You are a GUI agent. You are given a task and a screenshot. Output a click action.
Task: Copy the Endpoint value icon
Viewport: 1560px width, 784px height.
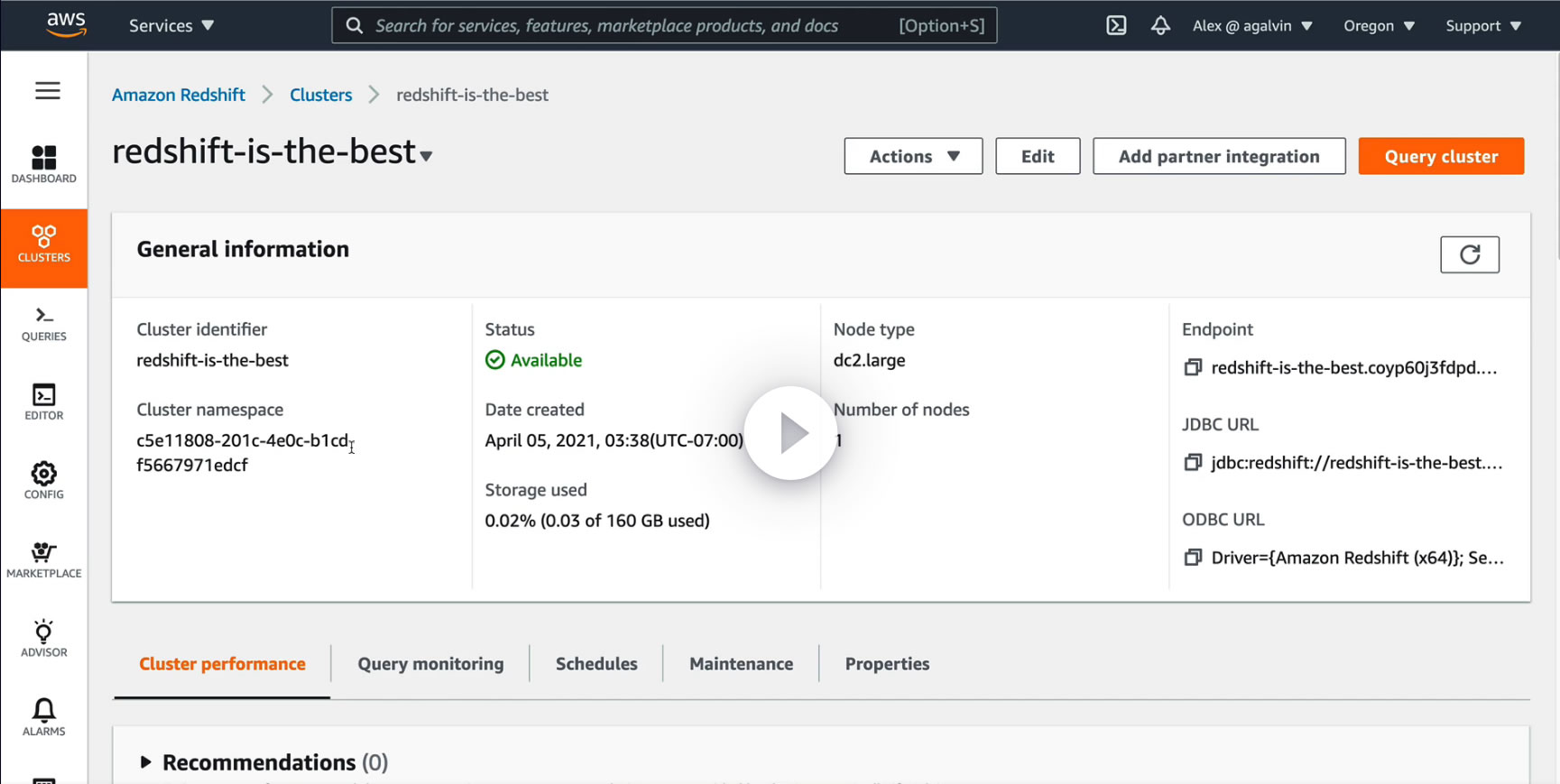point(1193,367)
